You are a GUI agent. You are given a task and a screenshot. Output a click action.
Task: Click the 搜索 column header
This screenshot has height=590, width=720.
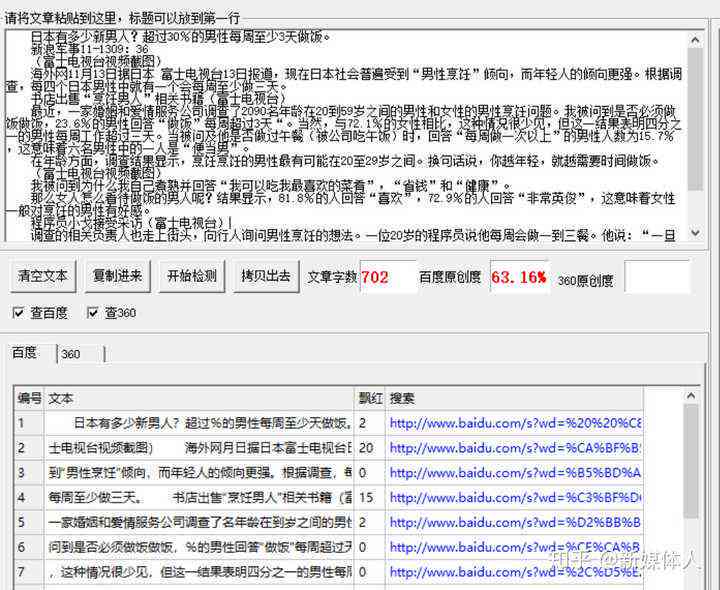(x=514, y=398)
